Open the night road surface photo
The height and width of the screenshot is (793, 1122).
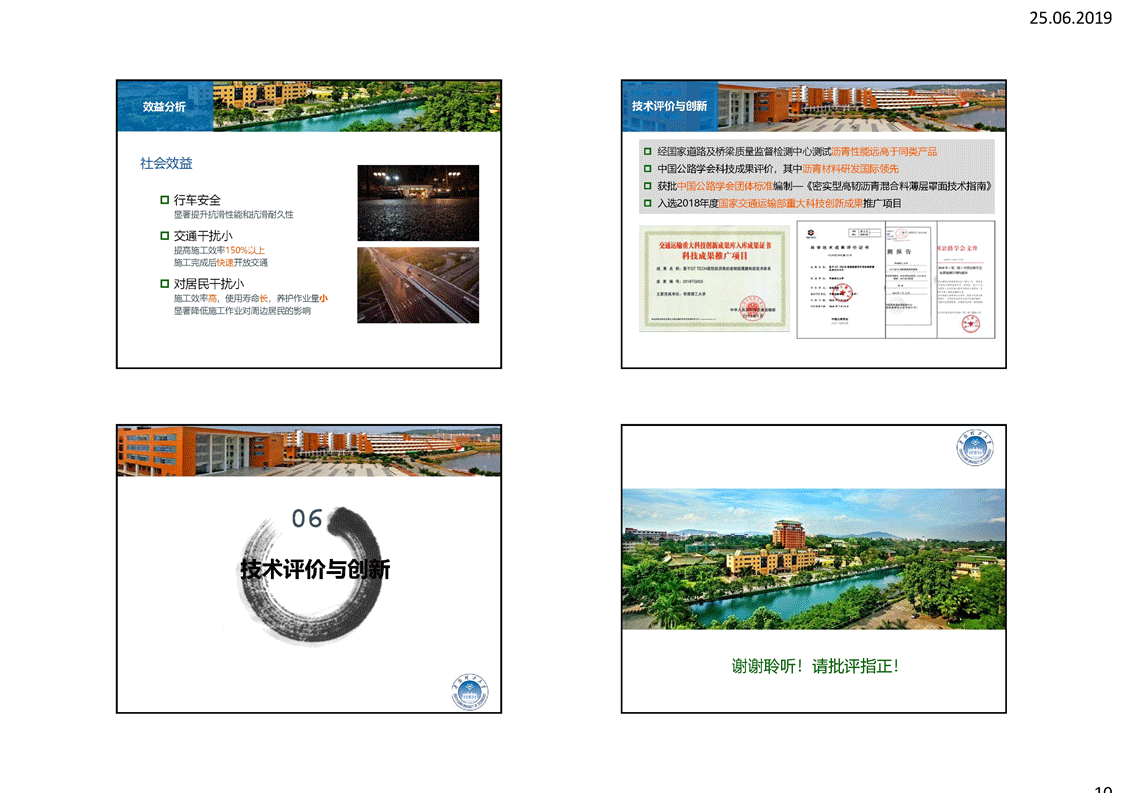pyautogui.click(x=417, y=203)
